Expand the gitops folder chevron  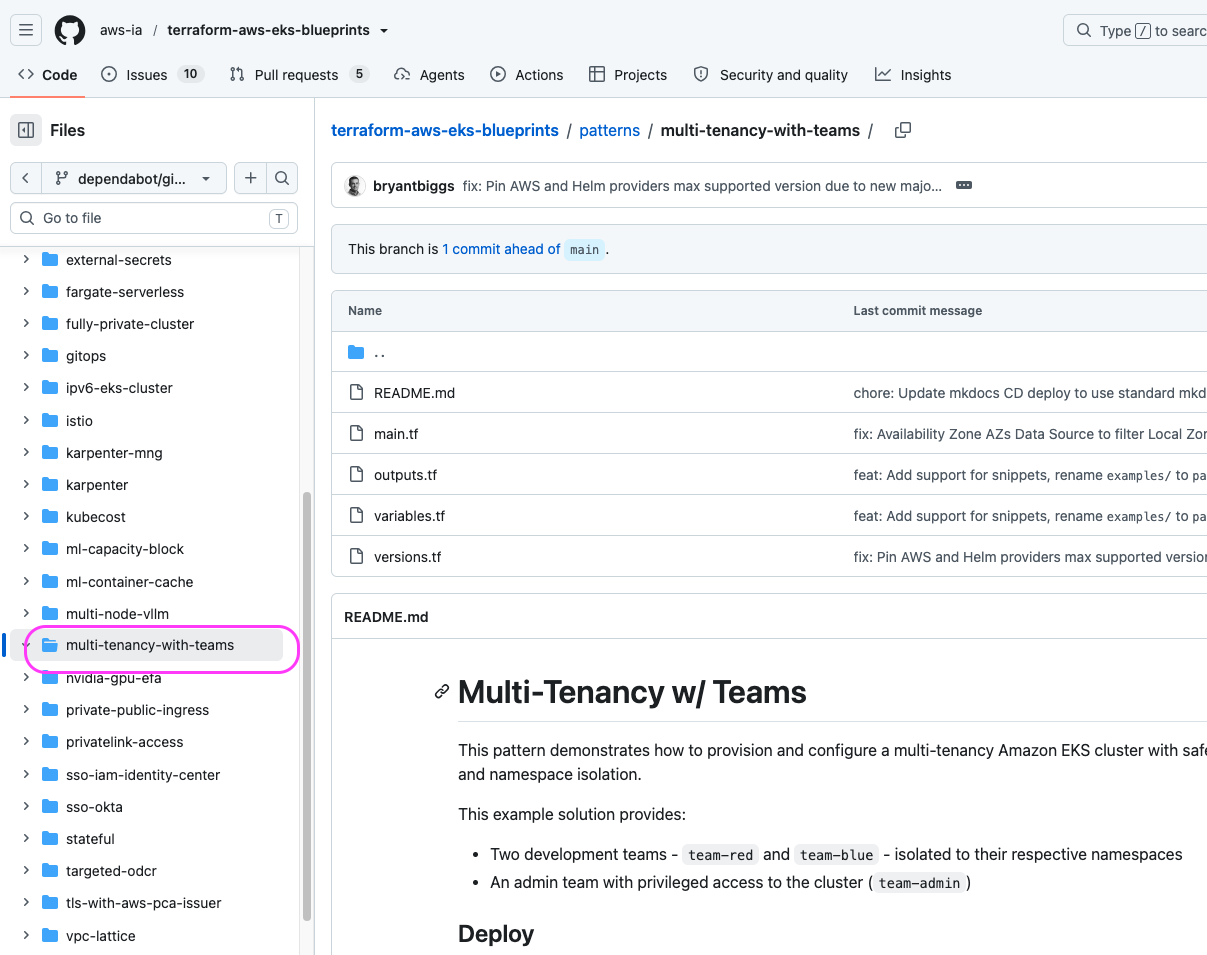click(26, 356)
